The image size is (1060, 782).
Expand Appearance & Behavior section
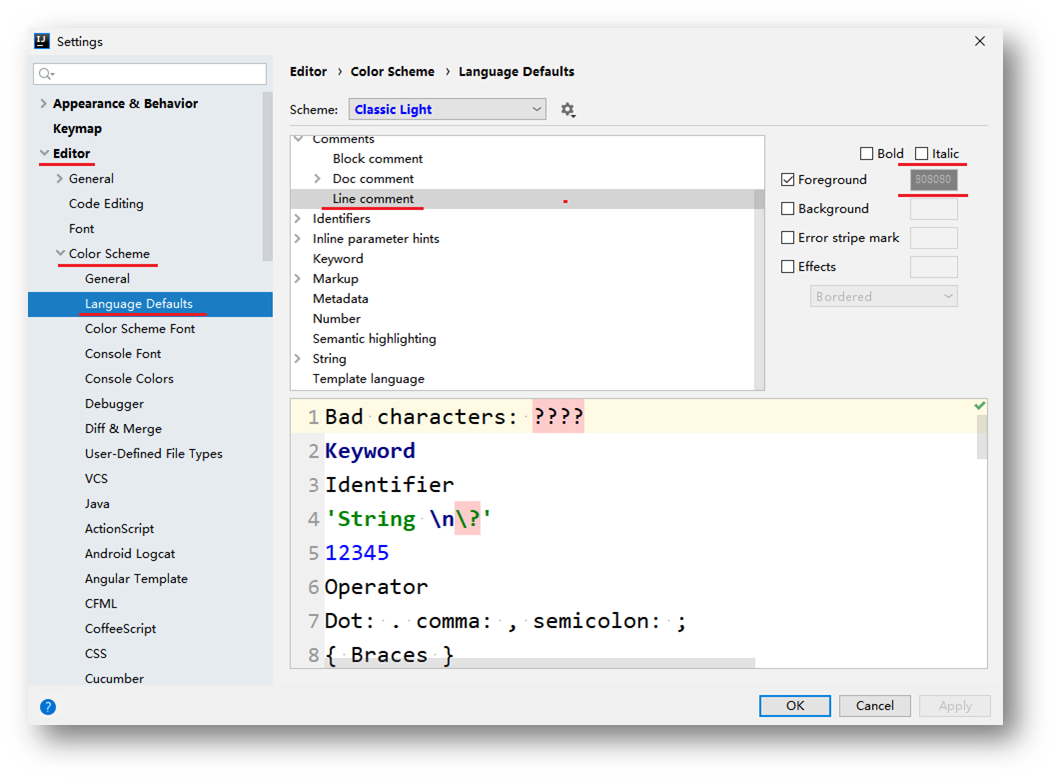tap(43, 103)
